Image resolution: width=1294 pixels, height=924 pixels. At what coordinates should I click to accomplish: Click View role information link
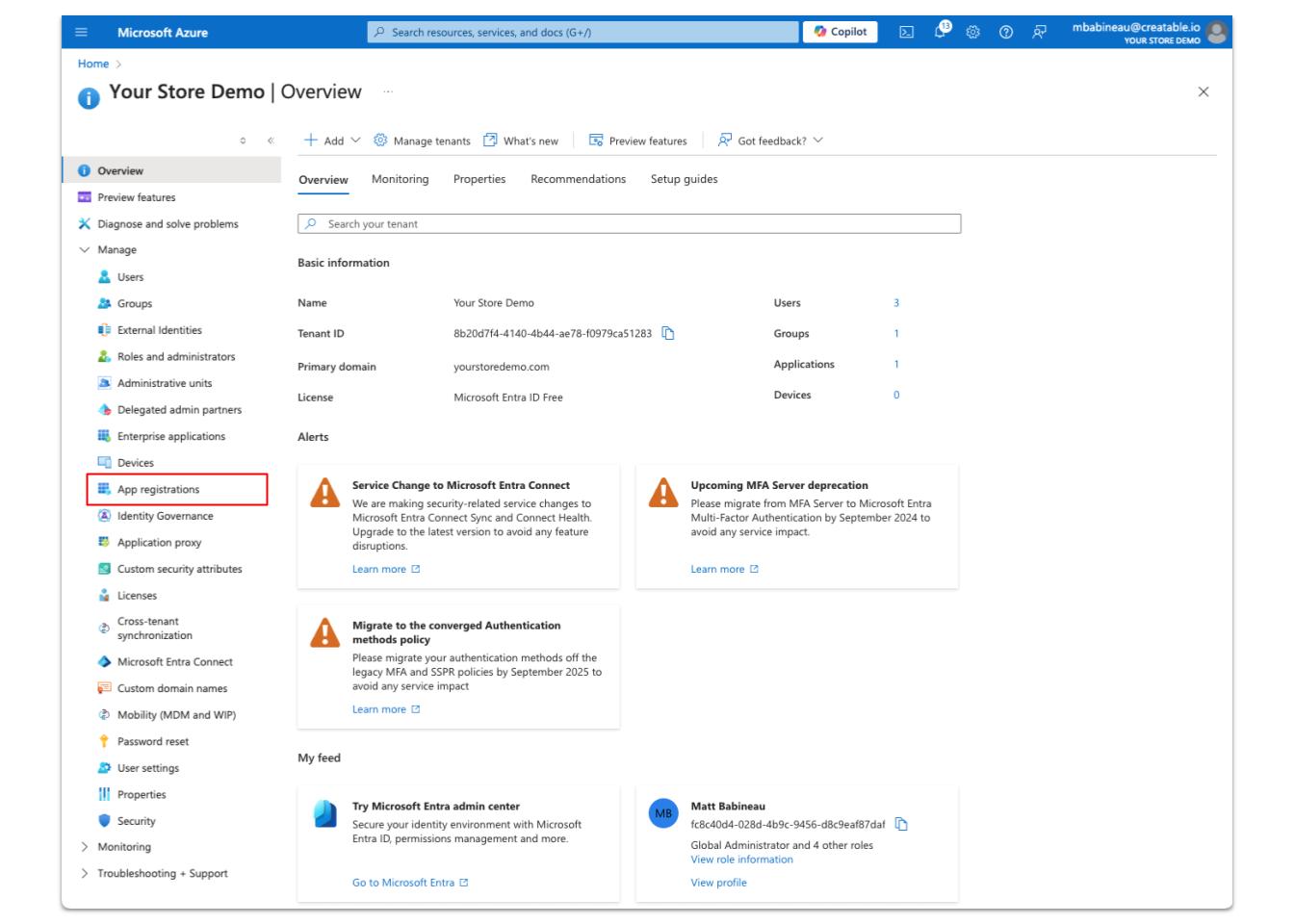pyautogui.click(x=741, y=860)
